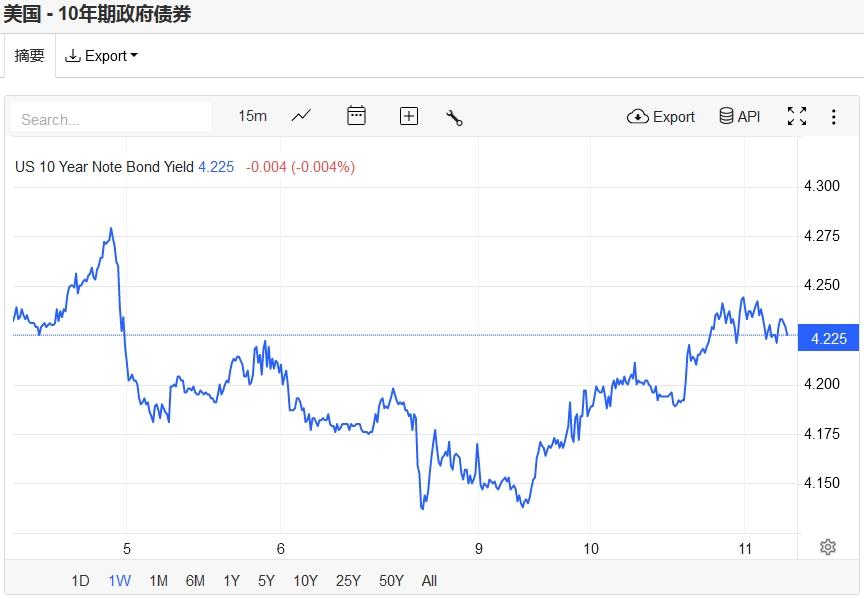The width and height of the screenshot is (864, 599).
Task: Select the 1W time range
Action: pos(119,581)
